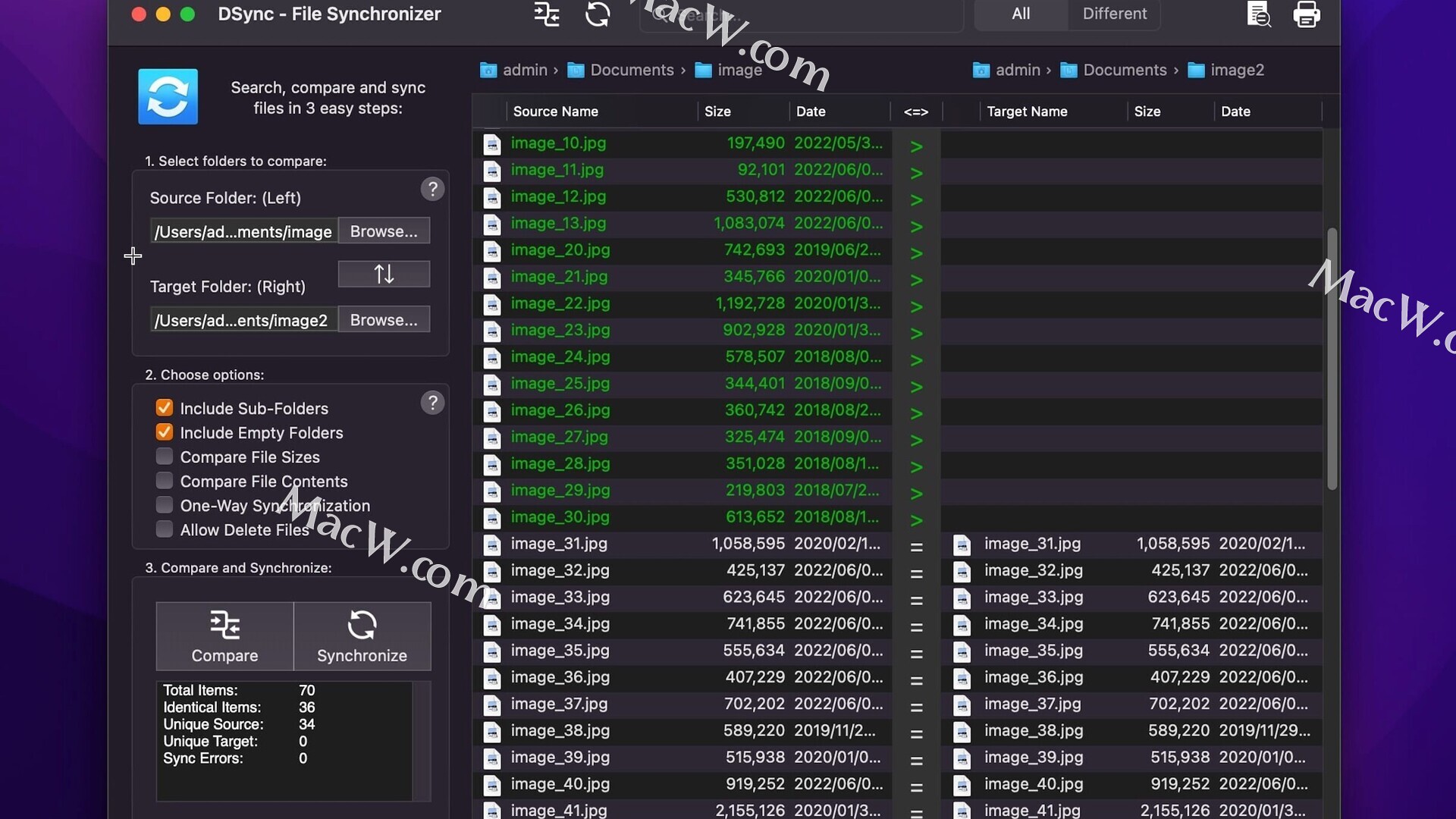Click the source Documents folder in breadcrumb
This screenshot has height=819, width=1456.
pyautogui.click(x=623, y=71)
